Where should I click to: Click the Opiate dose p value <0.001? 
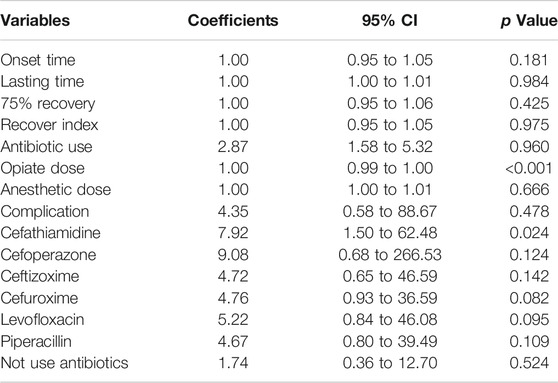529,168
